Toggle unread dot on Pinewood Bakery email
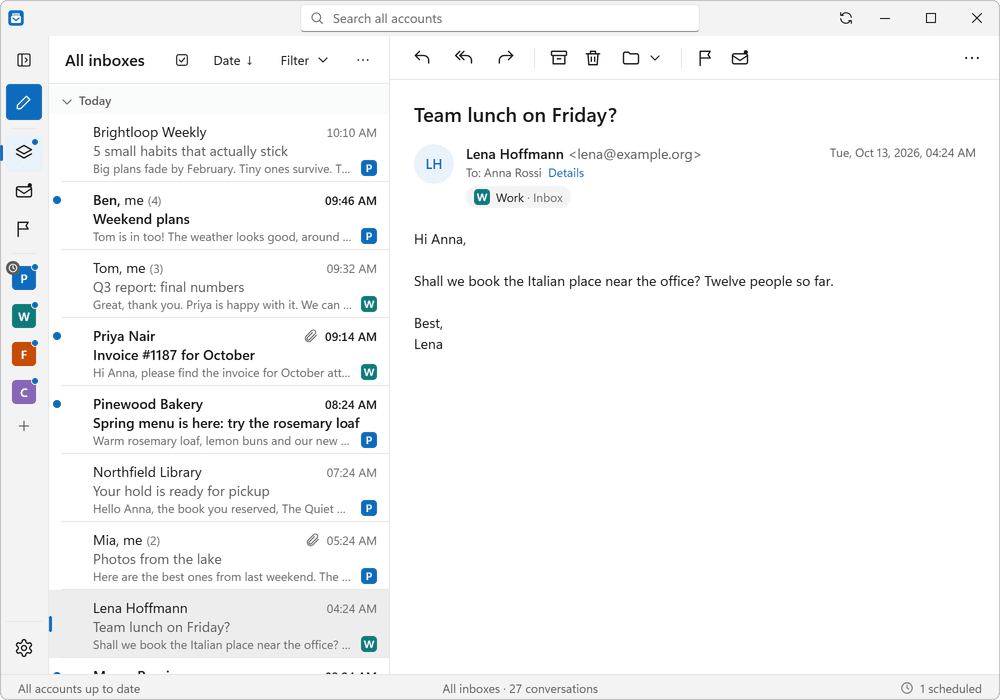 57,404
